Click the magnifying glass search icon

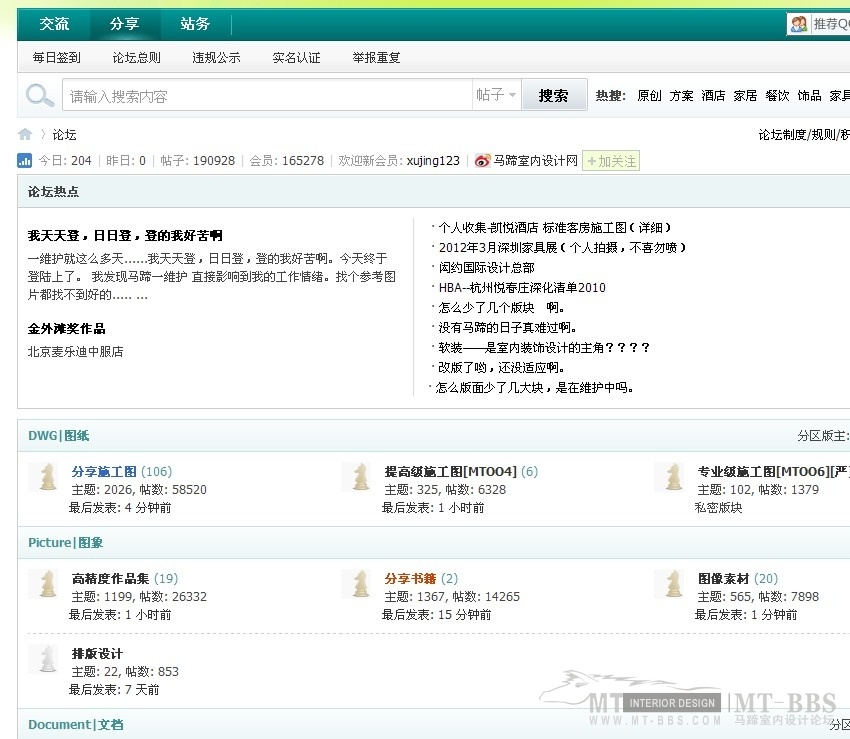[x=38, y=94]
